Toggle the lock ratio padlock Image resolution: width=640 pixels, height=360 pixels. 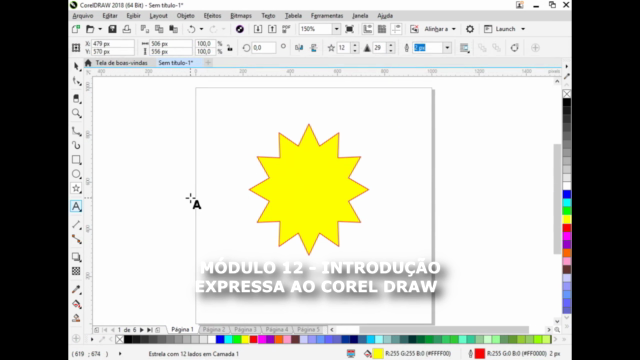(230, 48)
